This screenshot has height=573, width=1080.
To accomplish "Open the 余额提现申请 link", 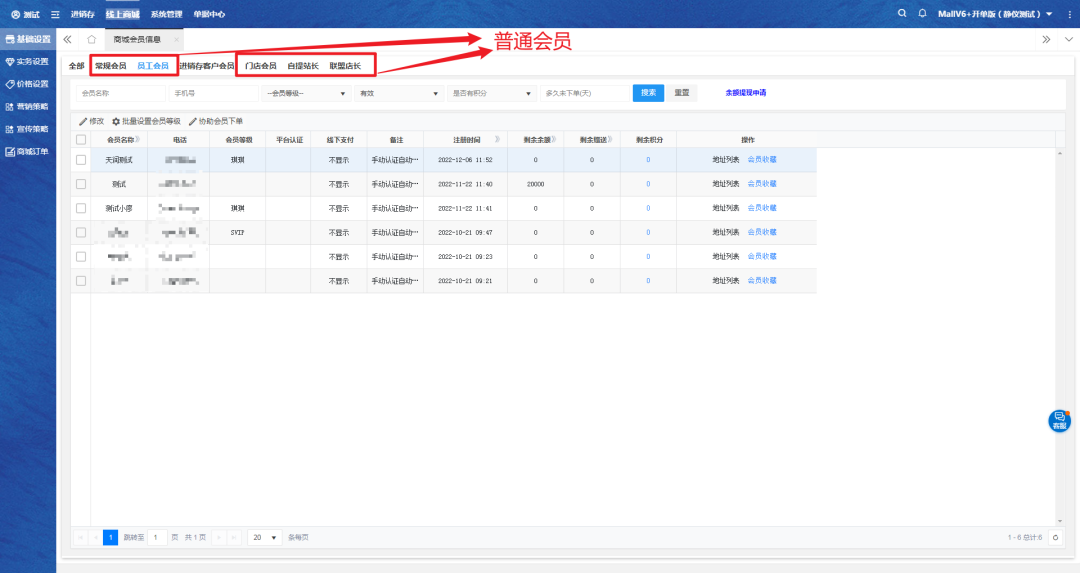I will [x=745, y=93].
